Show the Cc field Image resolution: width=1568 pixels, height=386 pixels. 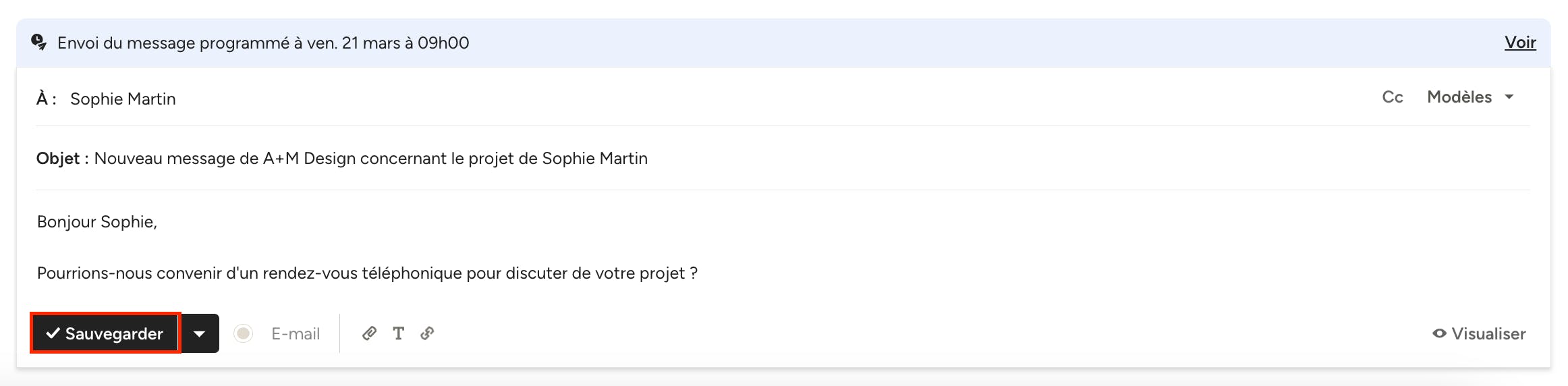[1392, 97]
